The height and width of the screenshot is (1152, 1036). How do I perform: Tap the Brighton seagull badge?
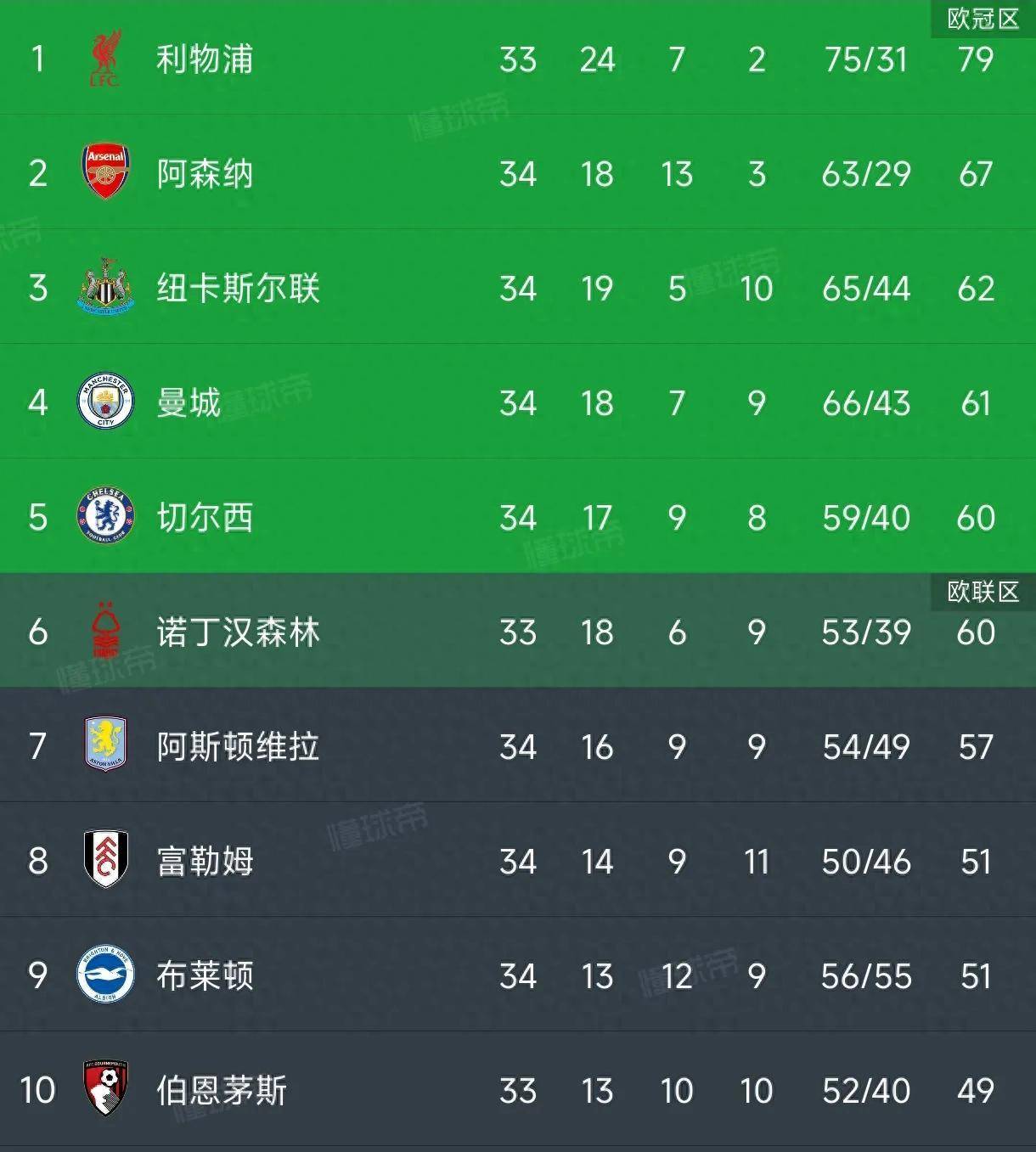105,975
